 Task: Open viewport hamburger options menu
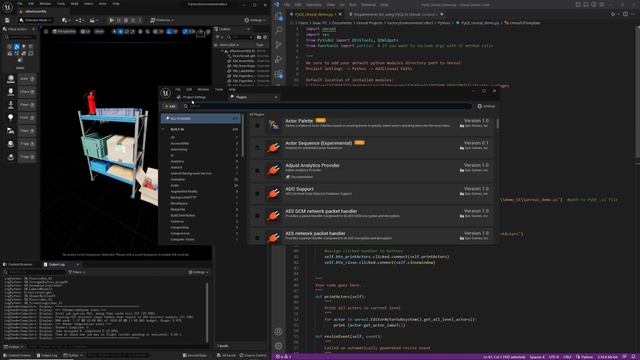[46, 31]
